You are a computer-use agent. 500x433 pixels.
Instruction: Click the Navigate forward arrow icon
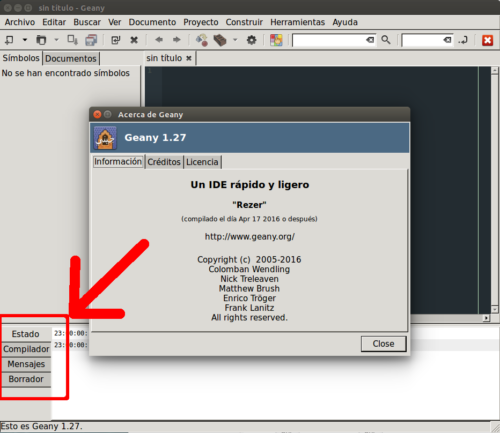point(176,40)
